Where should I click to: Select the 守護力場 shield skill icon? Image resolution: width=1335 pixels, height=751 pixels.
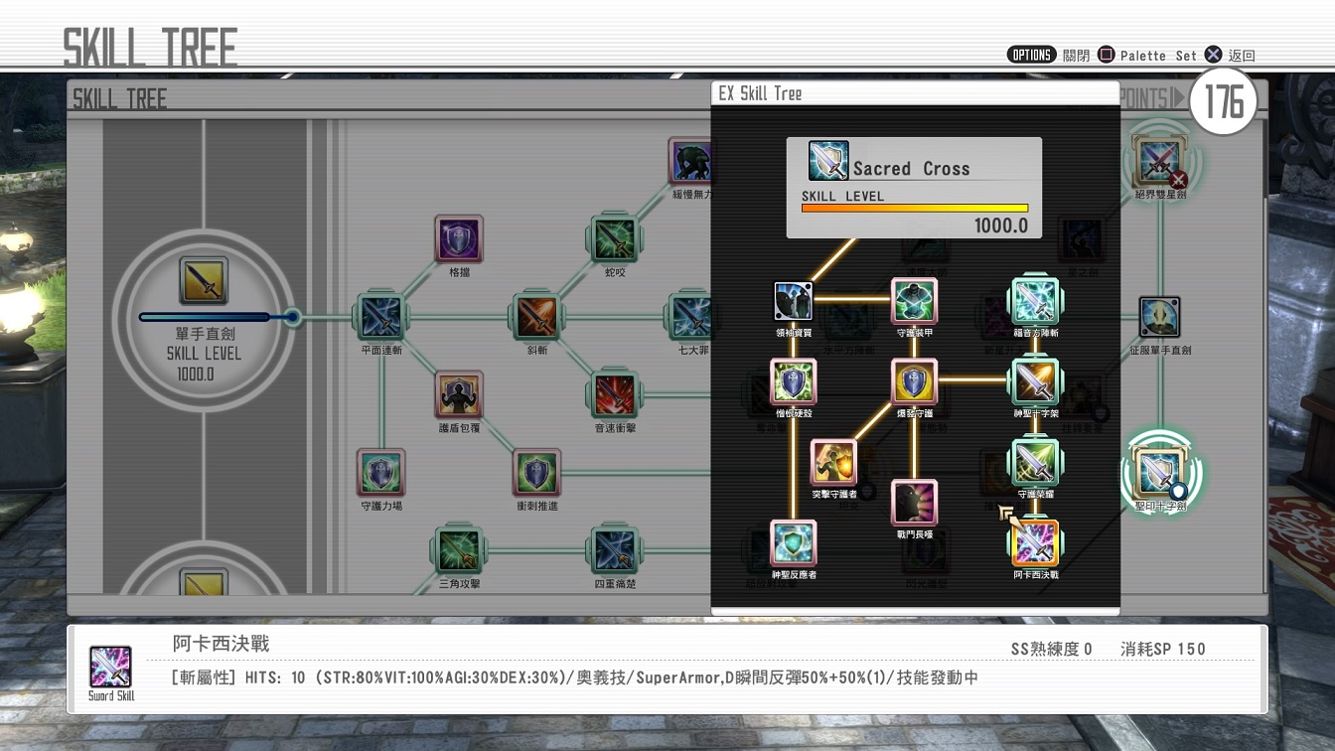click(x=381, y=472)
